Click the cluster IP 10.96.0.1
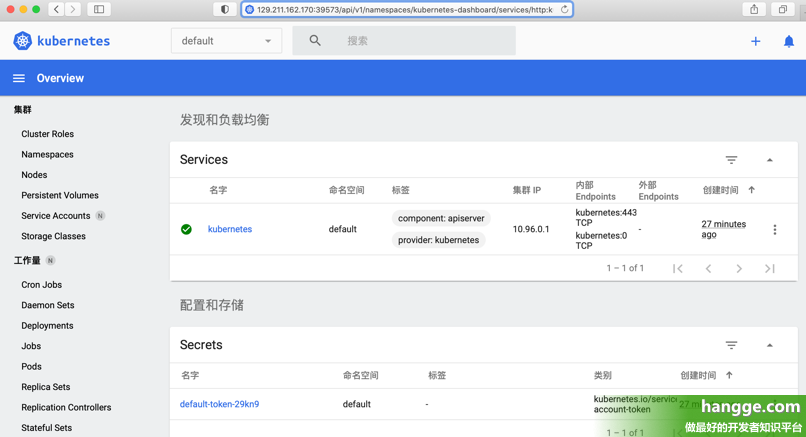Image resolution: width=806 pixels, height=437 pixels. (531, 229)
